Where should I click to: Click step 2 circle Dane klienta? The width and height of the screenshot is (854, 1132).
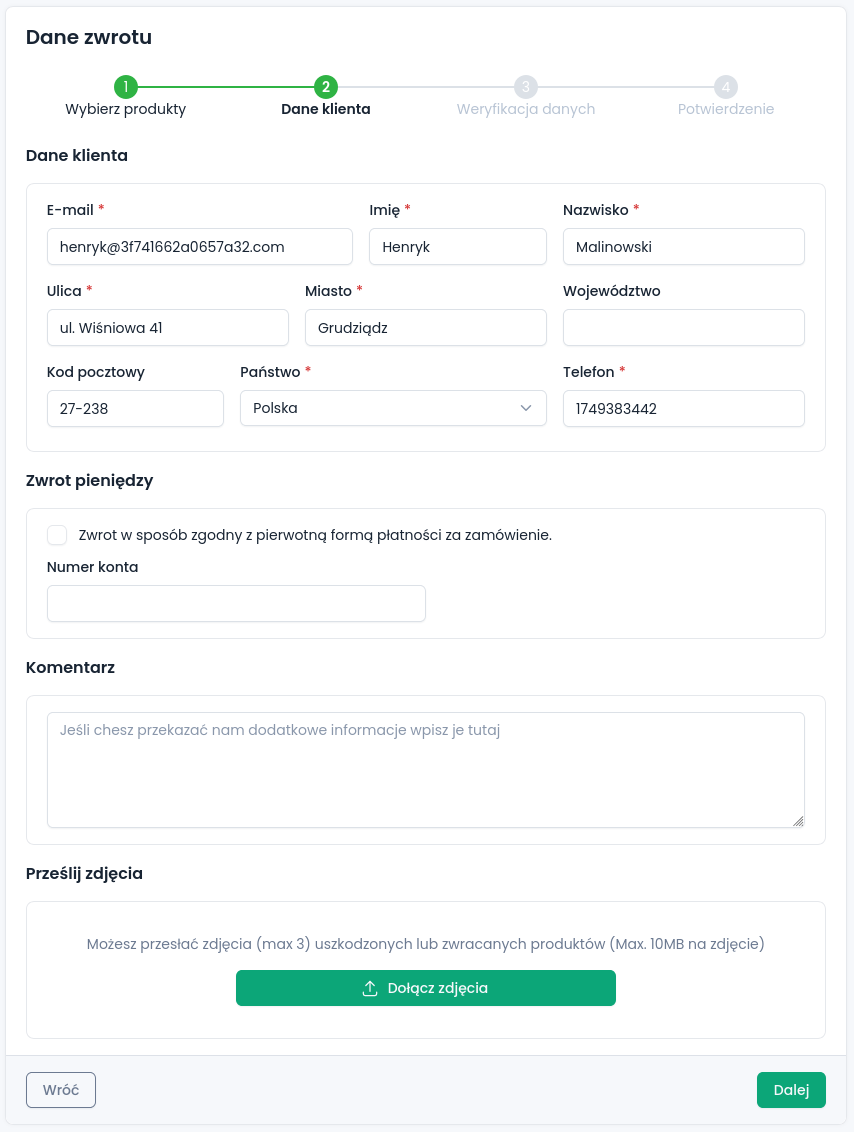[326, 87]
